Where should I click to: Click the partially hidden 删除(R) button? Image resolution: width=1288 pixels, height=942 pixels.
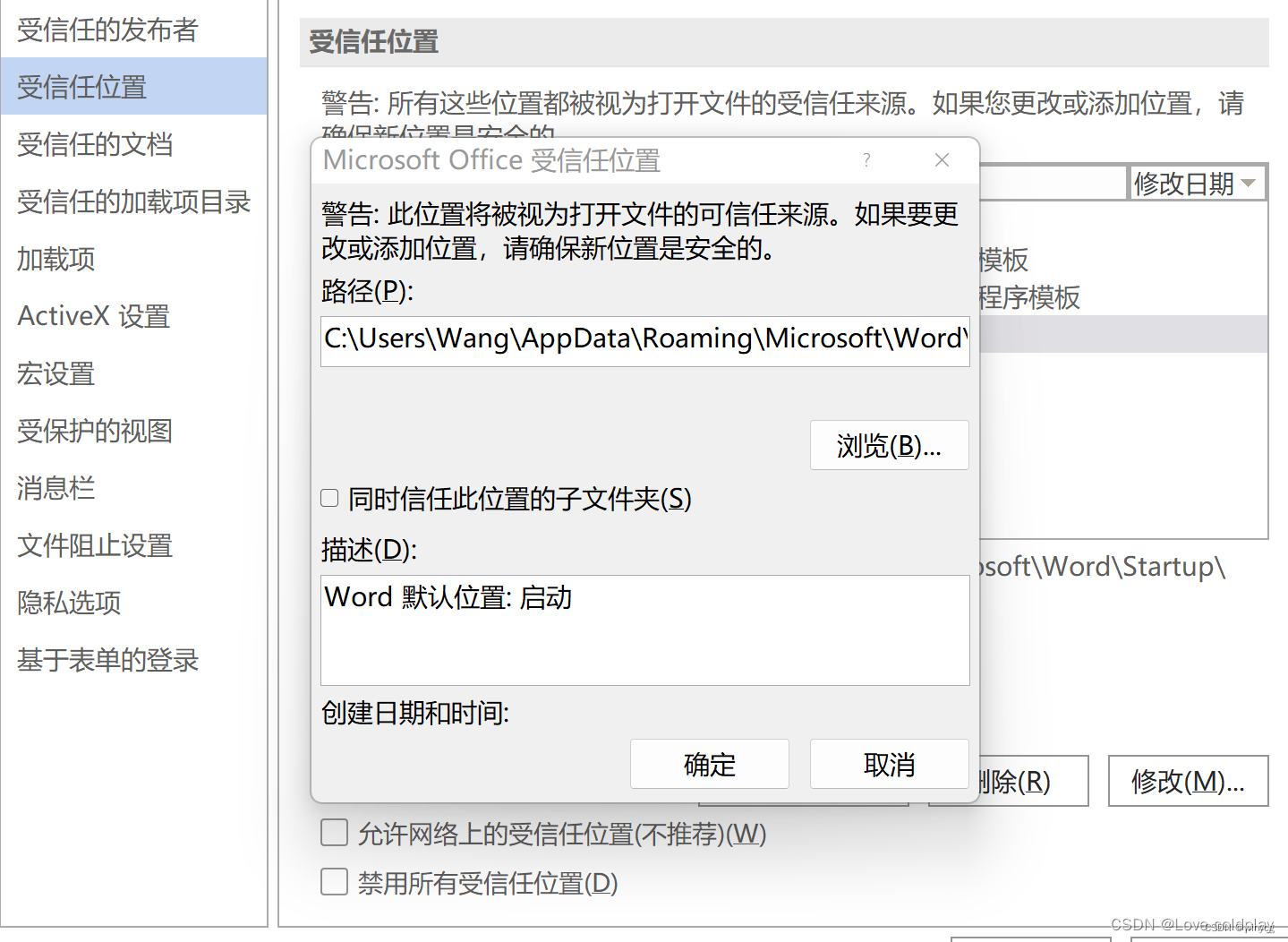point(1033,781)
